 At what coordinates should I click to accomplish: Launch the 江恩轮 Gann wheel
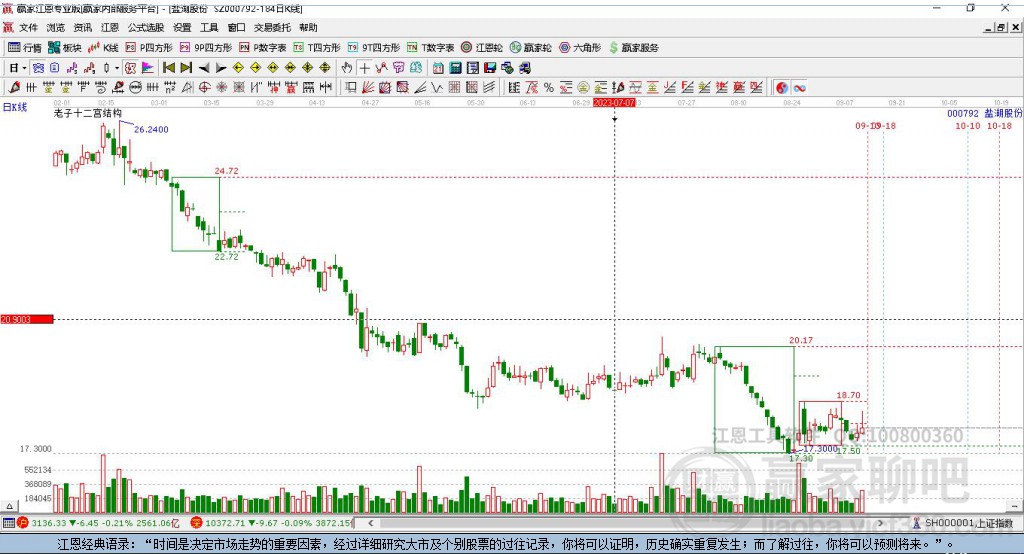click(x=482, y=48)
